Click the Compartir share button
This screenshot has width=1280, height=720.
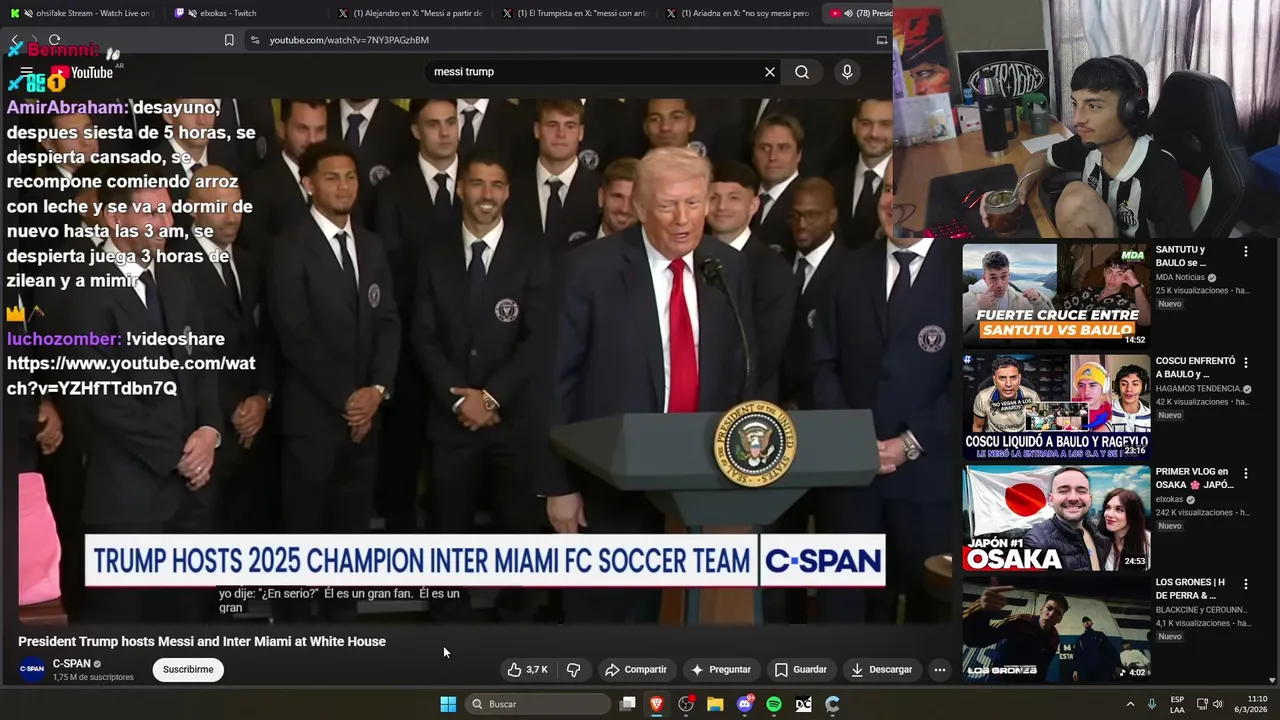636,670
